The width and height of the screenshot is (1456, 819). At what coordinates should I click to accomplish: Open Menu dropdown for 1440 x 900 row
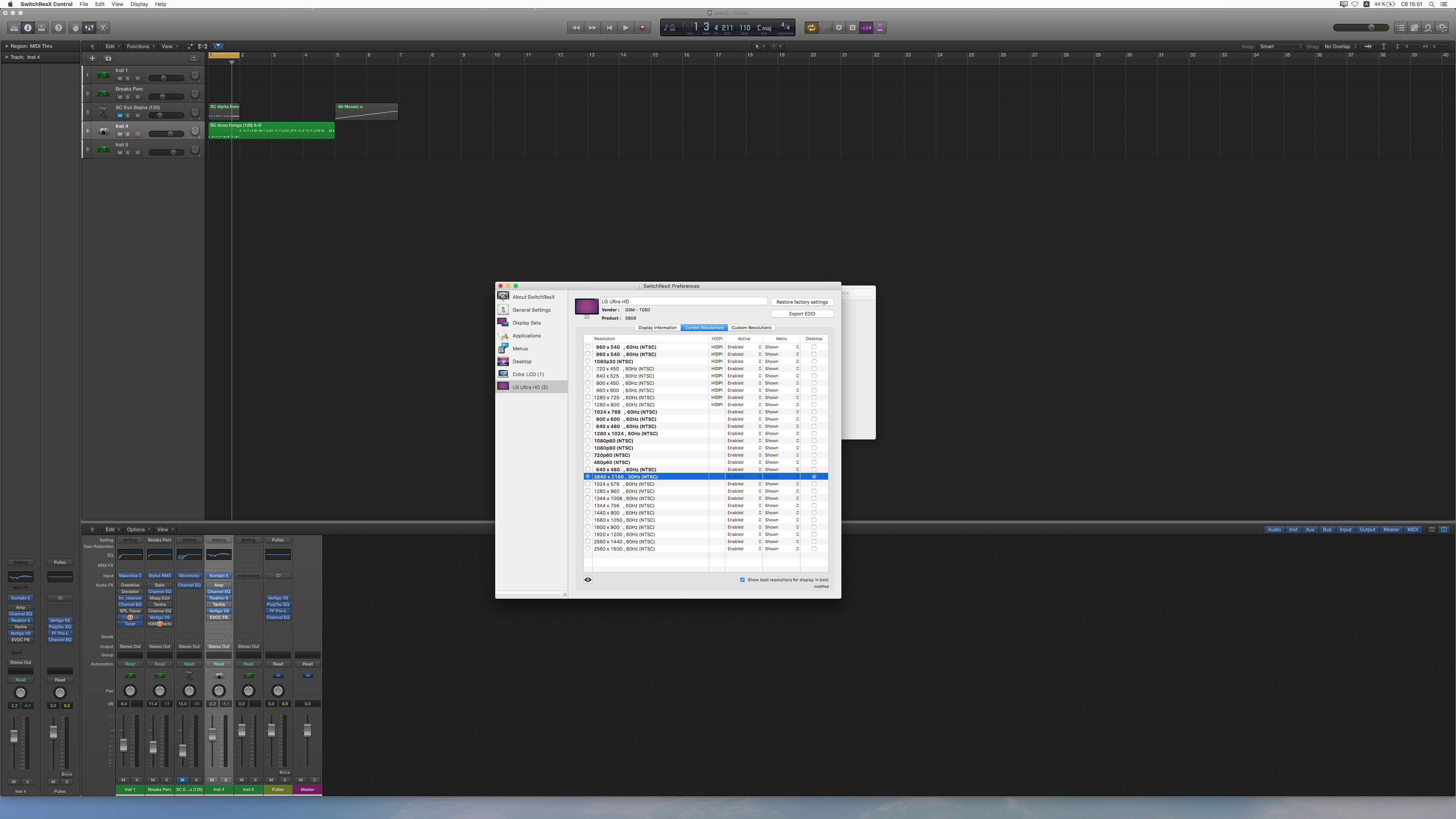(781, 513)
